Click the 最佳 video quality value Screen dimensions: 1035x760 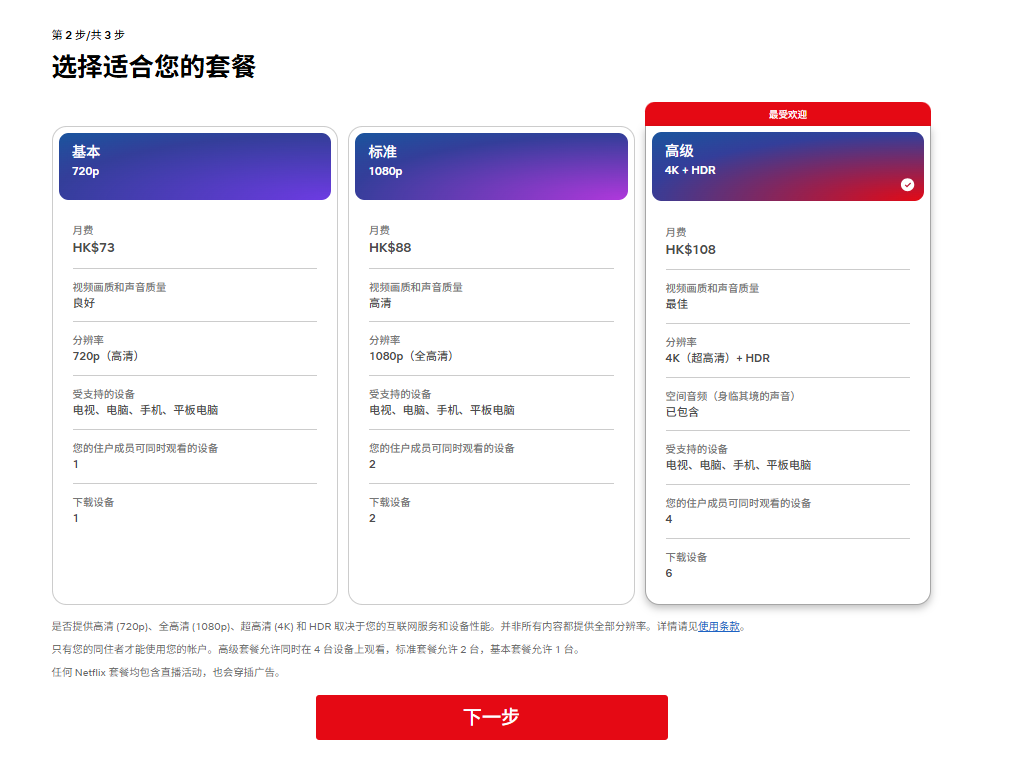click(x=677, y=304)
